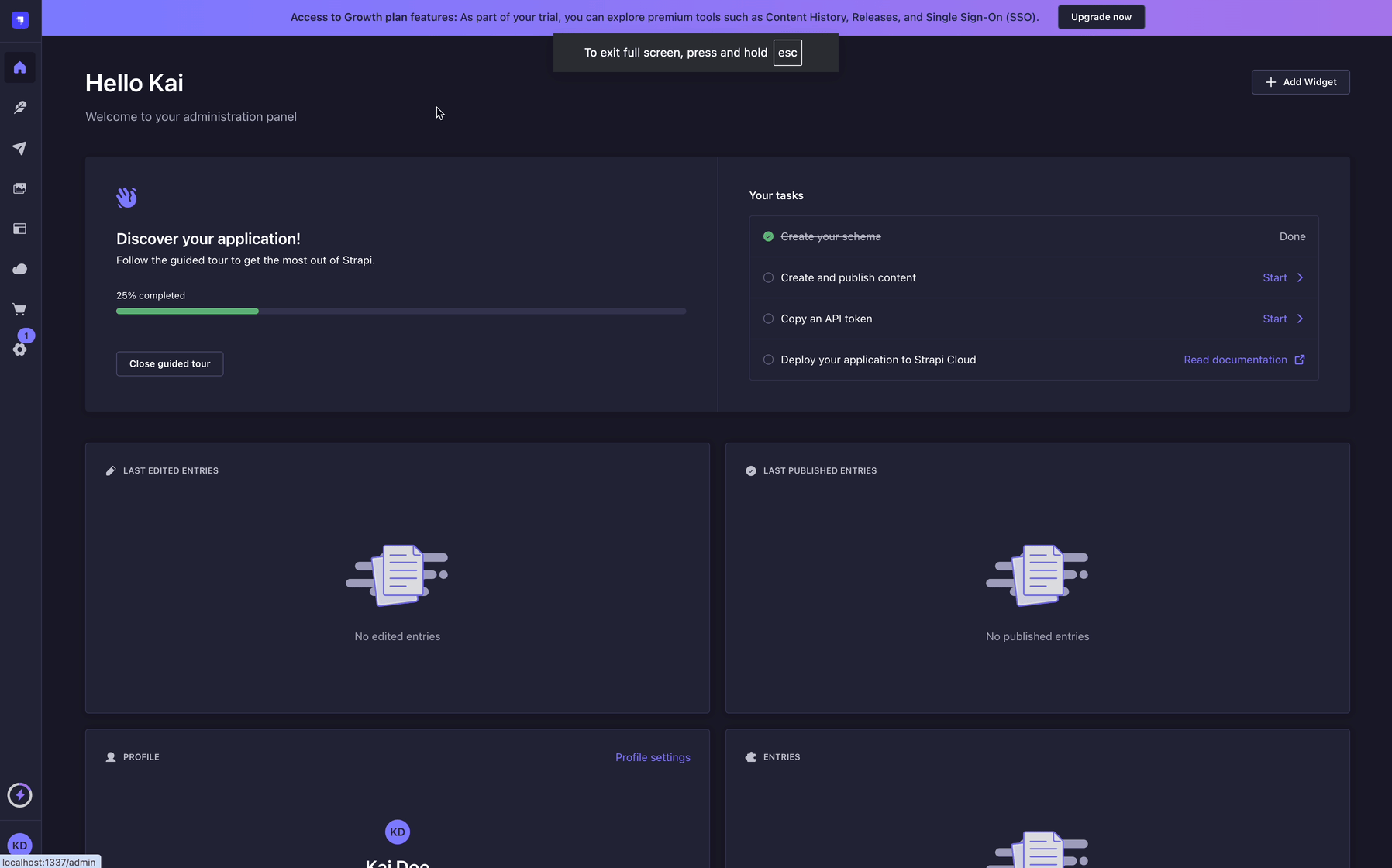Open the completed Create your schema task entry
The height and width of the screenshot is (868, 1392).
(831, 236)
